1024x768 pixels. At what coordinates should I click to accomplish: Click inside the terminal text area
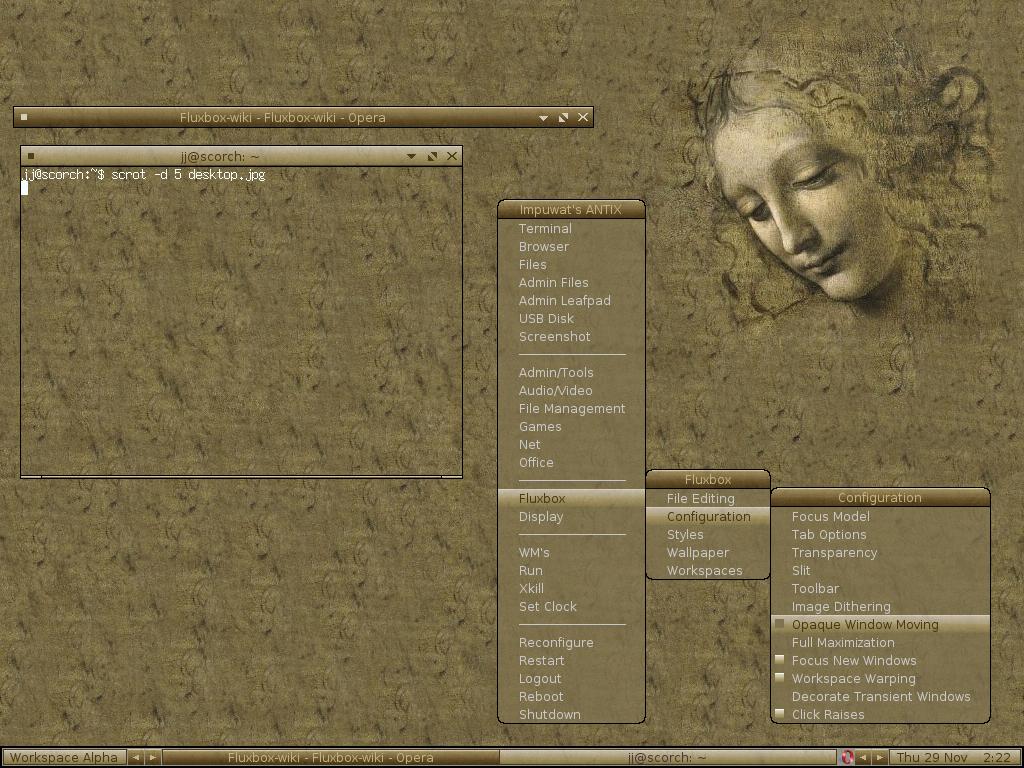pos(242,320)
